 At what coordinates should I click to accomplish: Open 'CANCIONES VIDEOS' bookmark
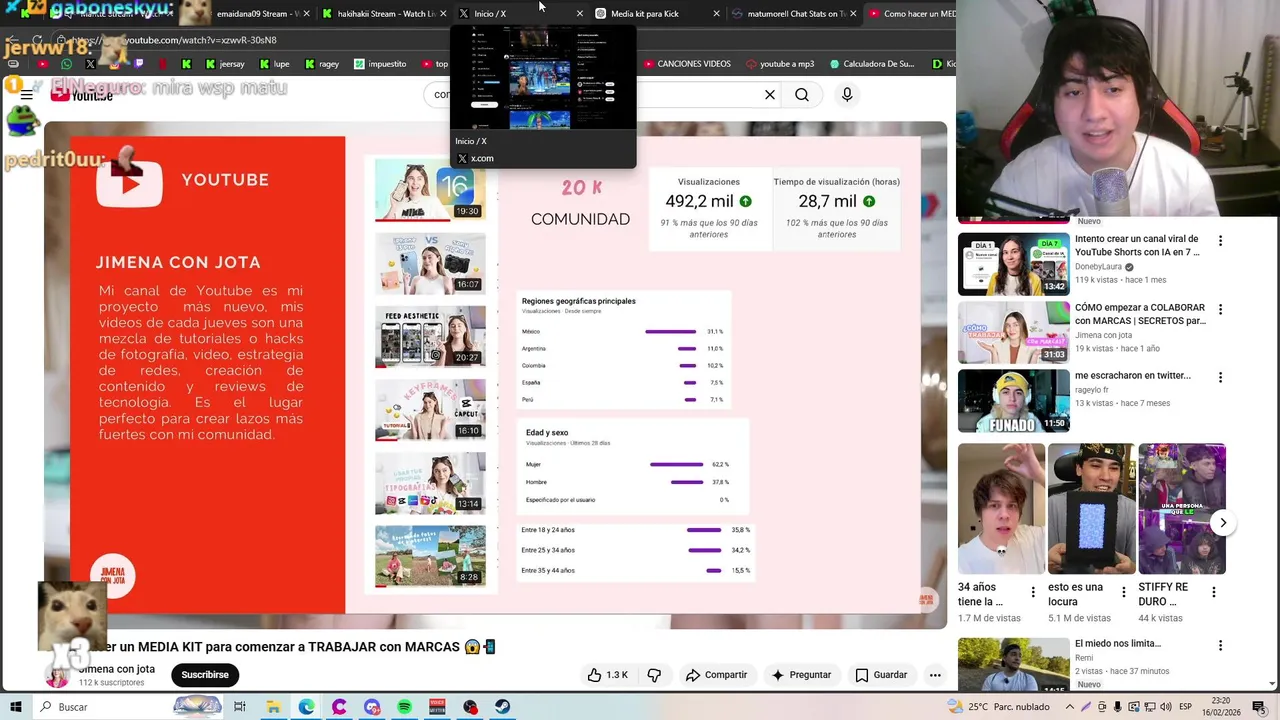pos(687,64)
